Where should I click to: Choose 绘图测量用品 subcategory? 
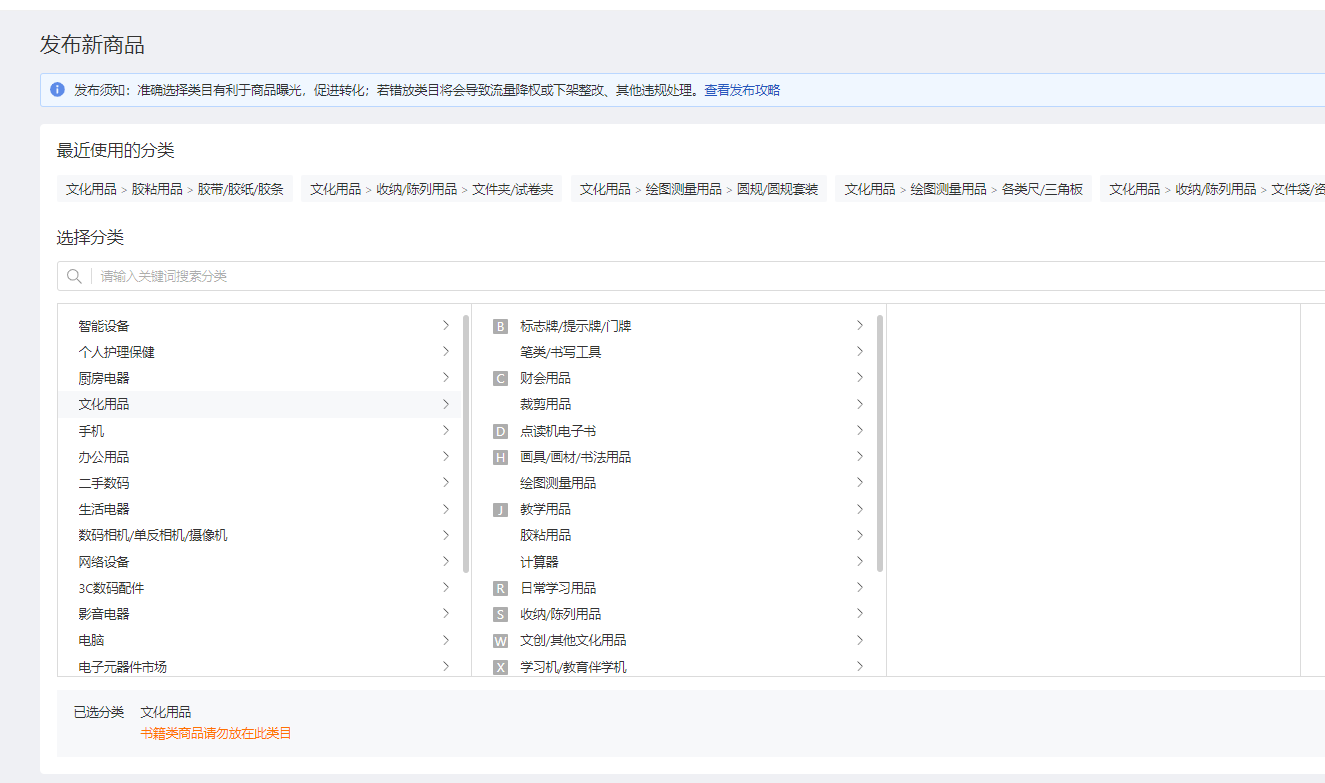coord(557,483)
